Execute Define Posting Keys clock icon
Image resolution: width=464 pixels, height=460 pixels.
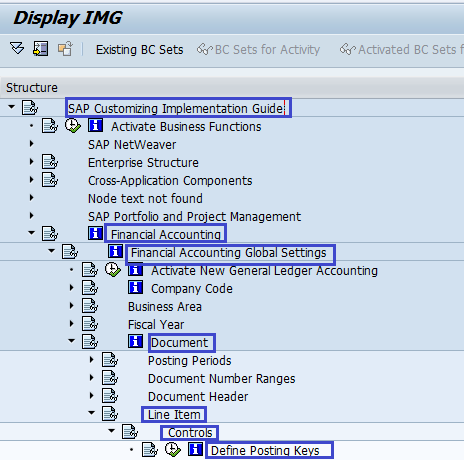pos(173,450)
